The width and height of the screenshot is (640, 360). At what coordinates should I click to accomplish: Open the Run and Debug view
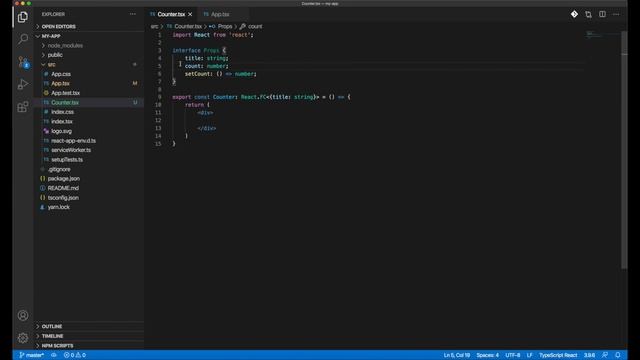point(23,84)
